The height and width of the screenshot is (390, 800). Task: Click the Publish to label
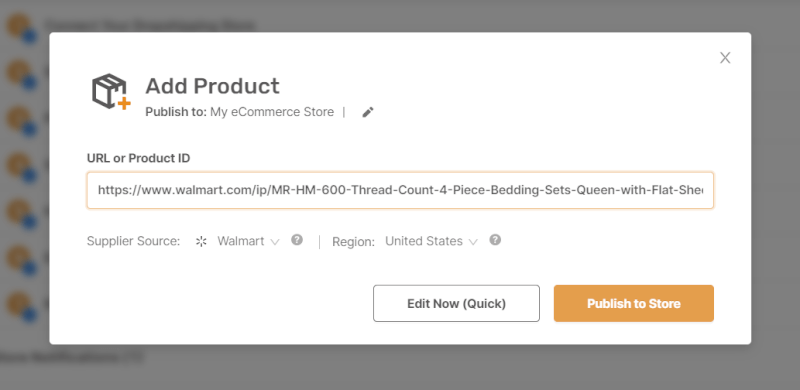click(176, 112)
